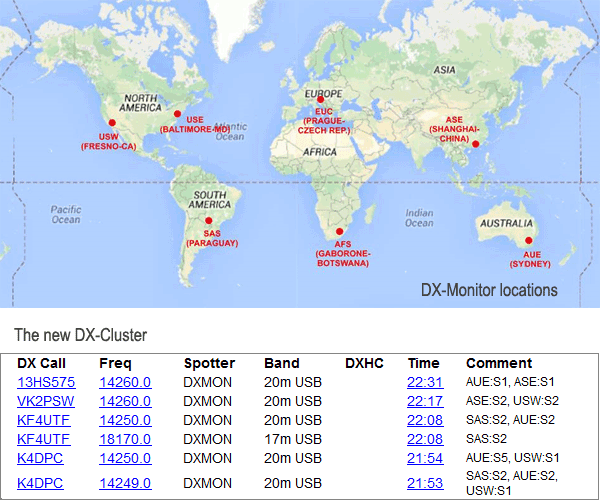Screen dimensions: 600x500
Task: Open the 21:53 time link
Action: [424, 484]
